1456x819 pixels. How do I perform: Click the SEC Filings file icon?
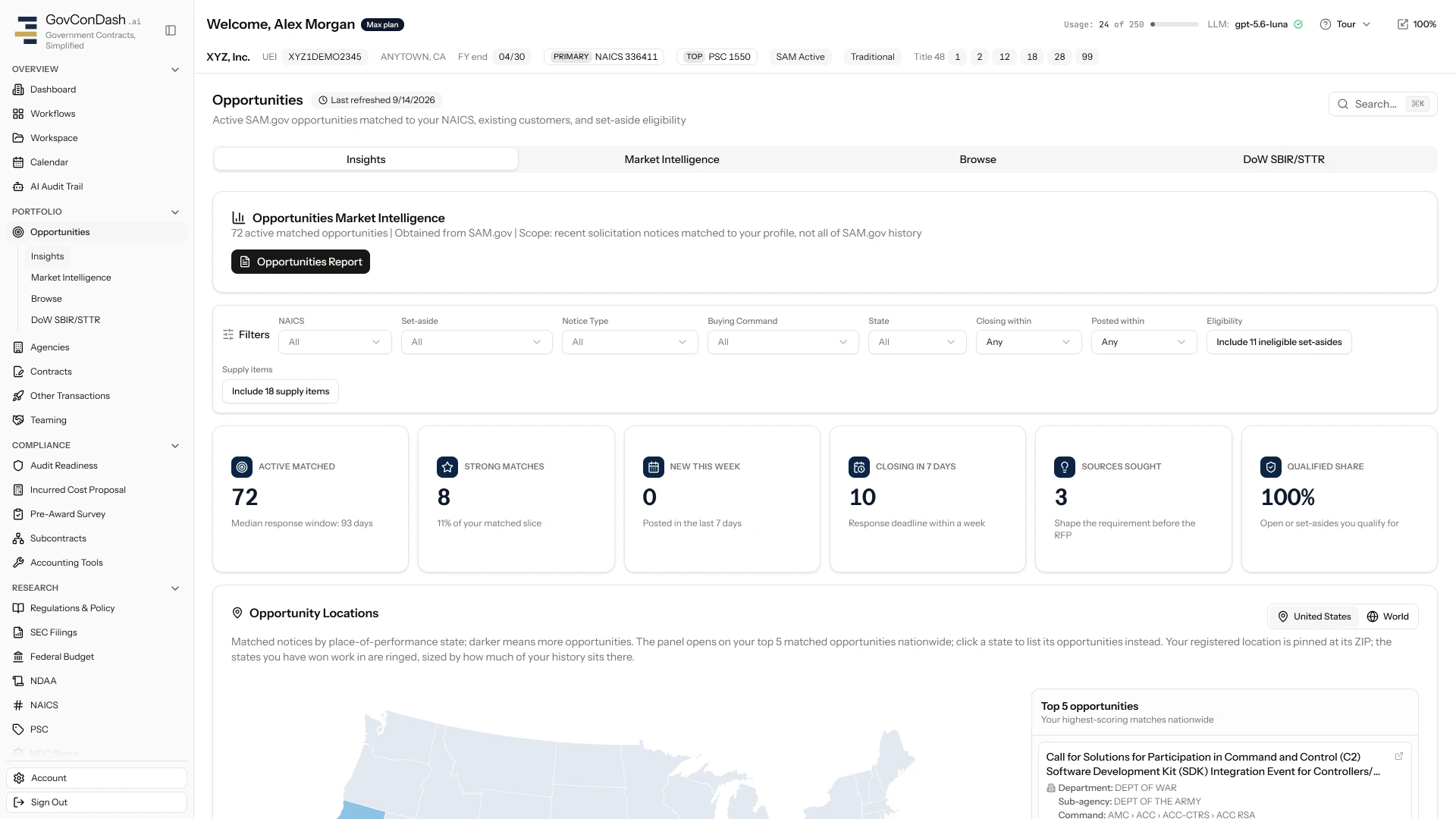click(x=18, y=632)
